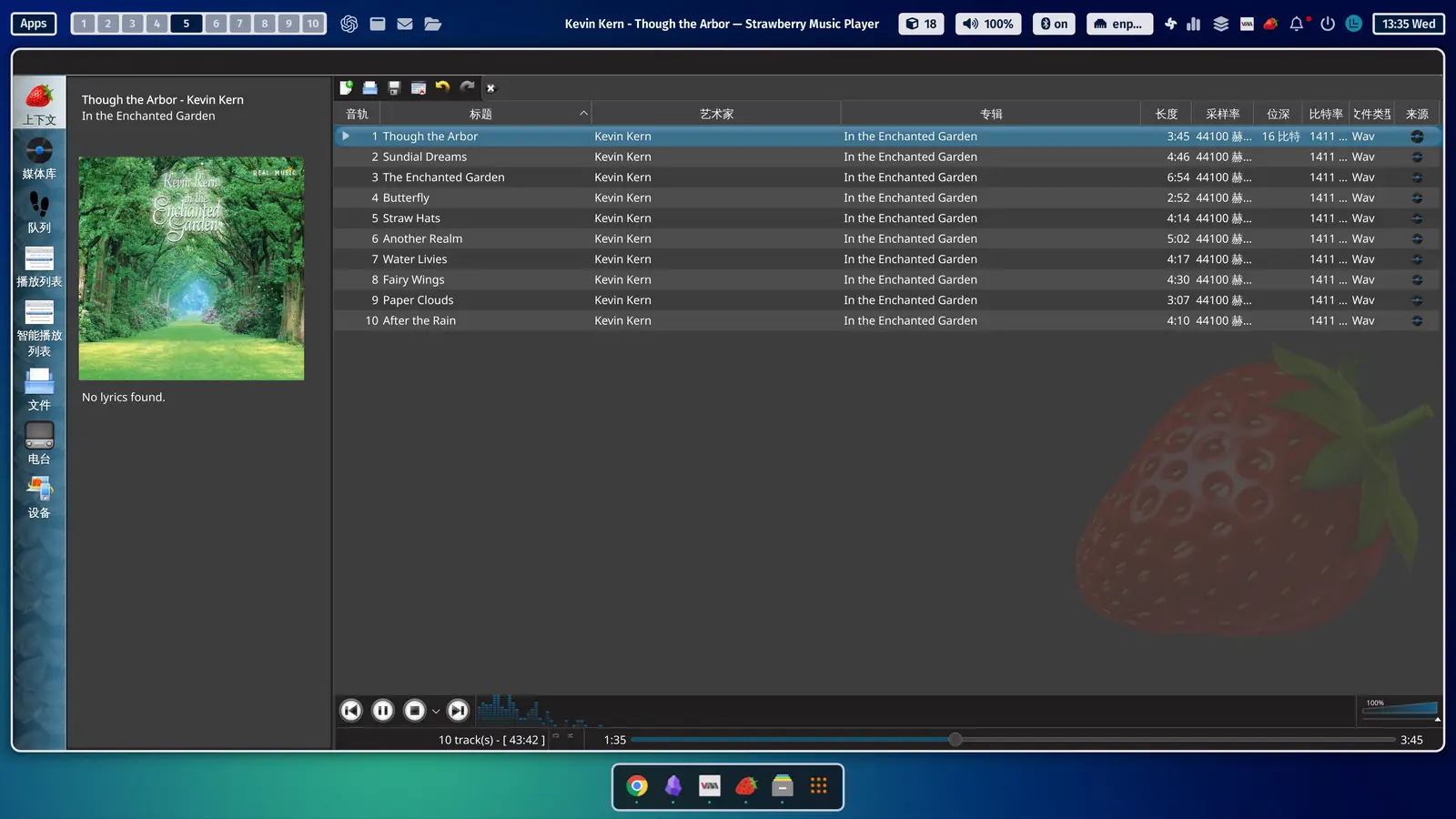Save playlist using the floppy disk icon
Screen dimensions: 1456x819
tap(394, 87)
